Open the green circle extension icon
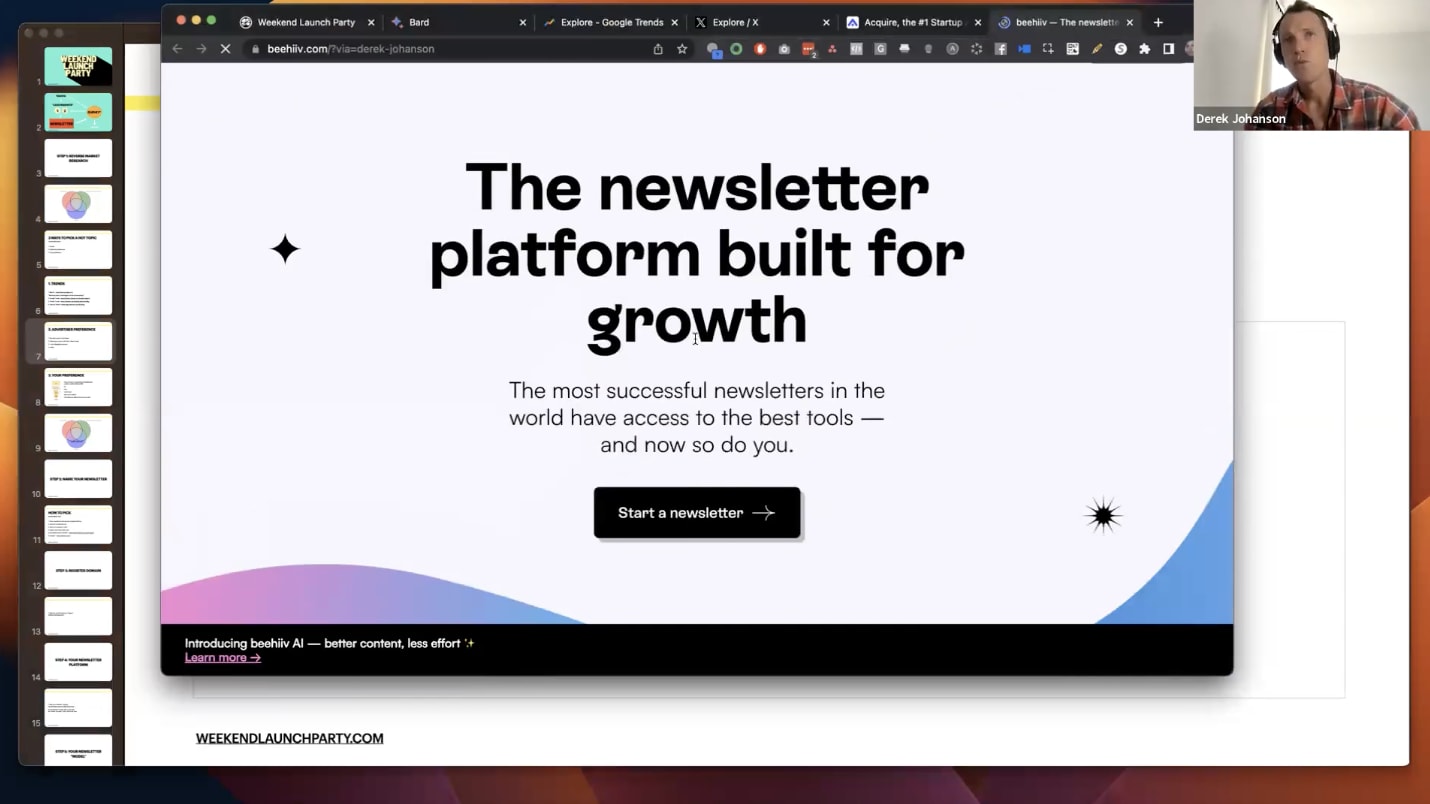The width and height of the screenshot is (1430, 804). pyautogui.click(x=736, y=48)
